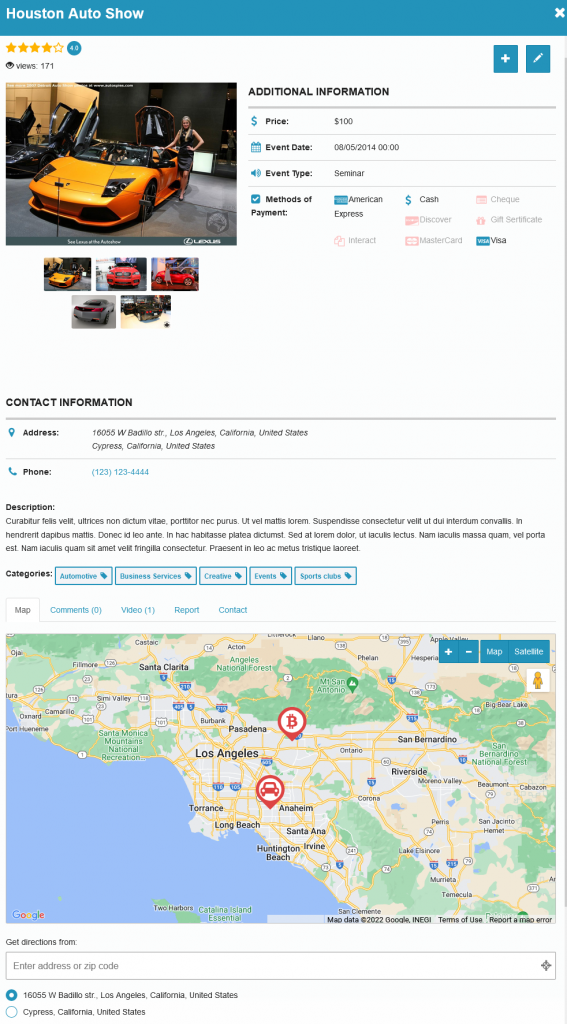Click the locate-me crosshair in address field

click(x=546, y=966)
